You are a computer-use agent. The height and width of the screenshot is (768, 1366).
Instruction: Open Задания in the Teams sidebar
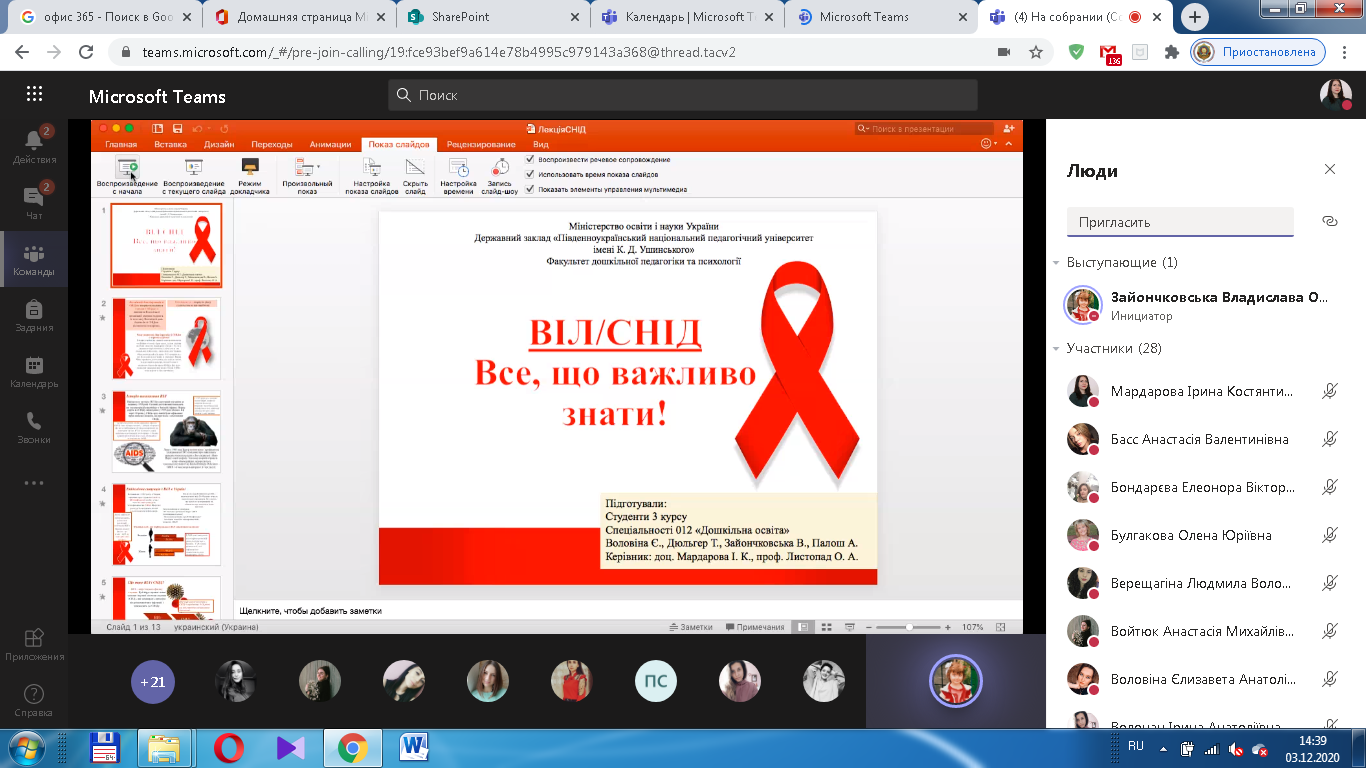click(x=34, y=315)
